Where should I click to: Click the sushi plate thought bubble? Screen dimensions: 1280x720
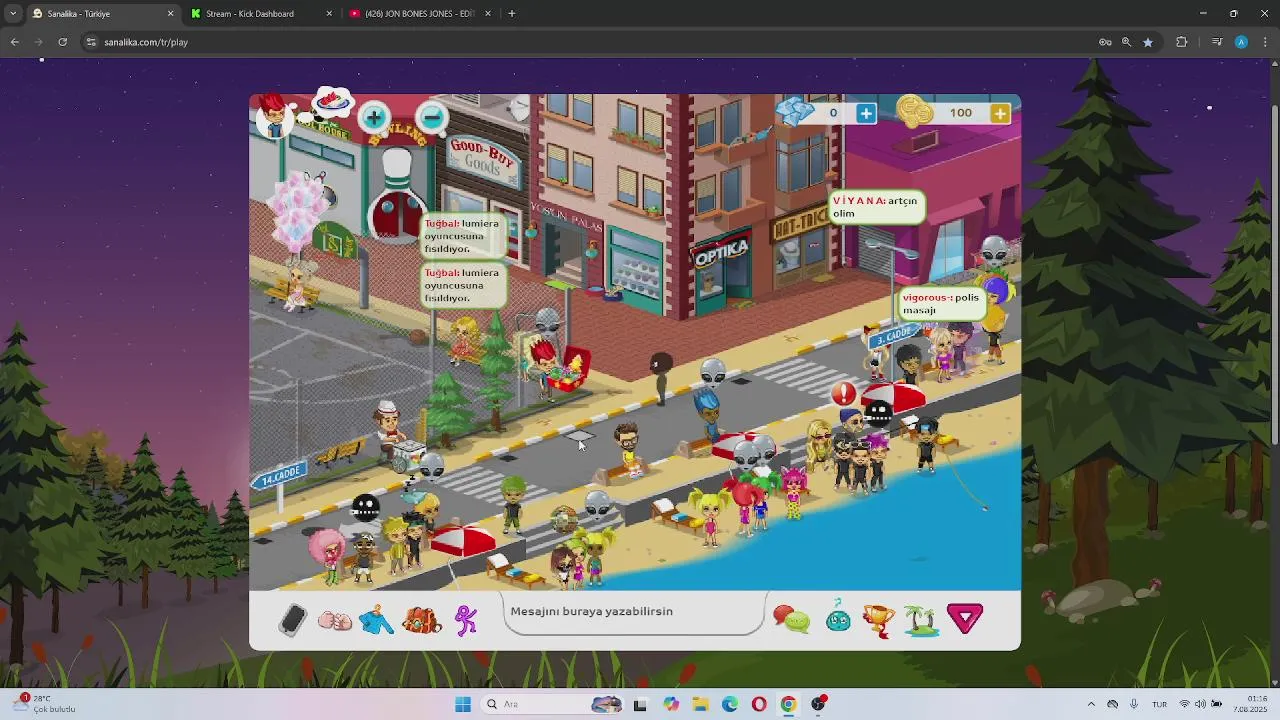332,101
